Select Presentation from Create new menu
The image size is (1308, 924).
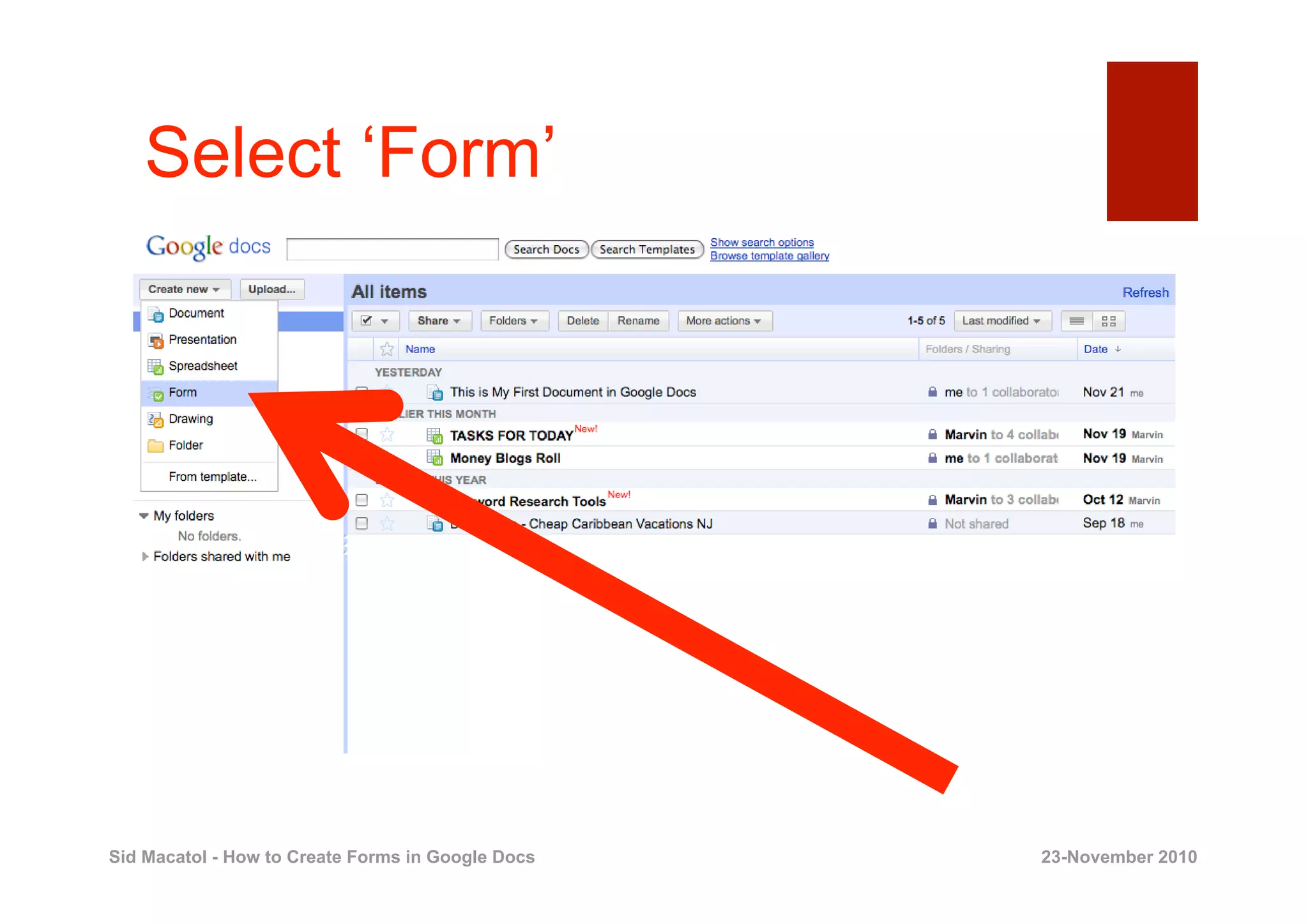pyautogui.click(x=209, y=340)
